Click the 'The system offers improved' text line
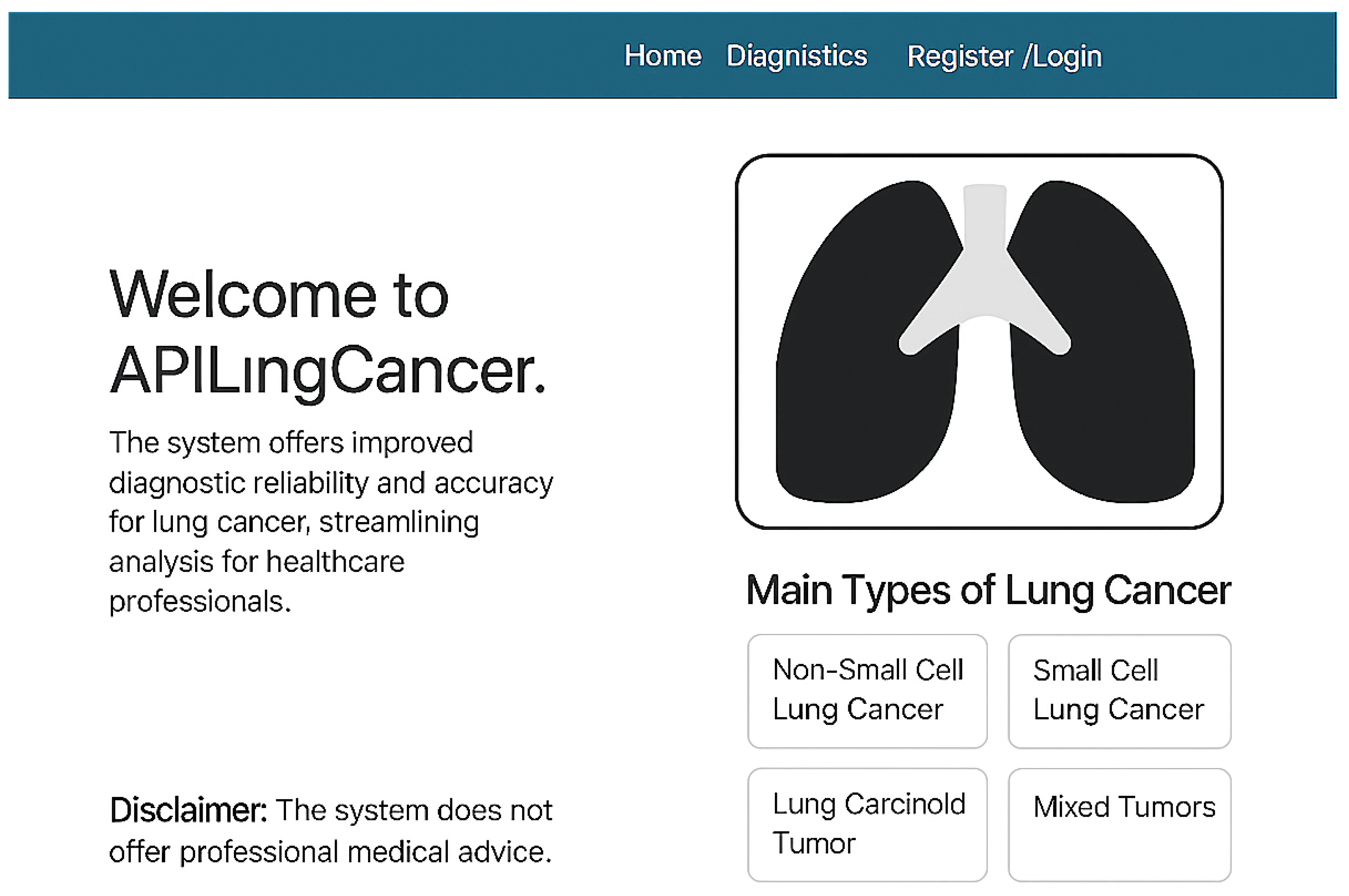The image size is (1349, 896). pyautogui.click(x=291, y=443)
